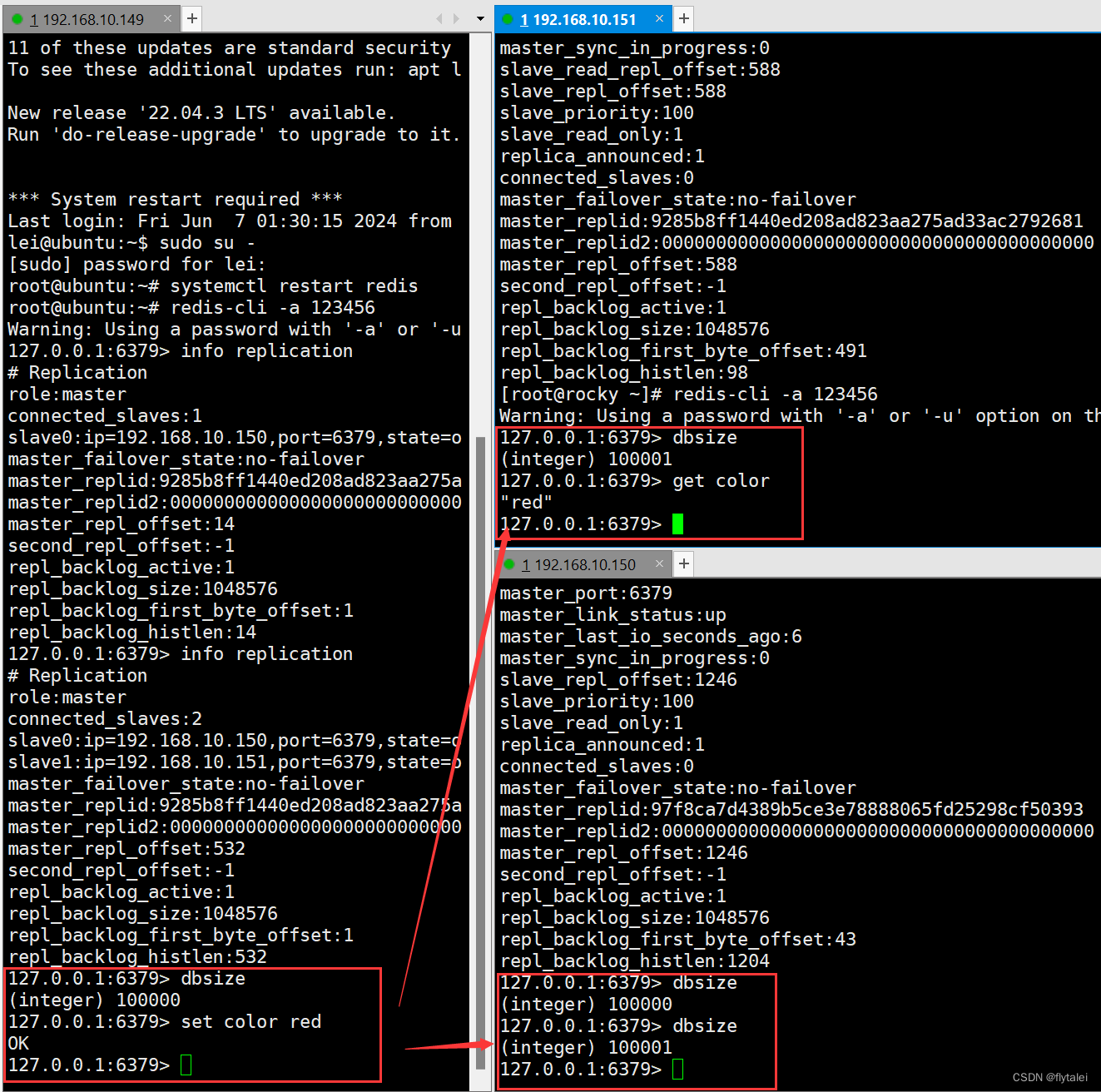
Task: Add new tab next to 192.168.10.150
Action: [683, 563]
